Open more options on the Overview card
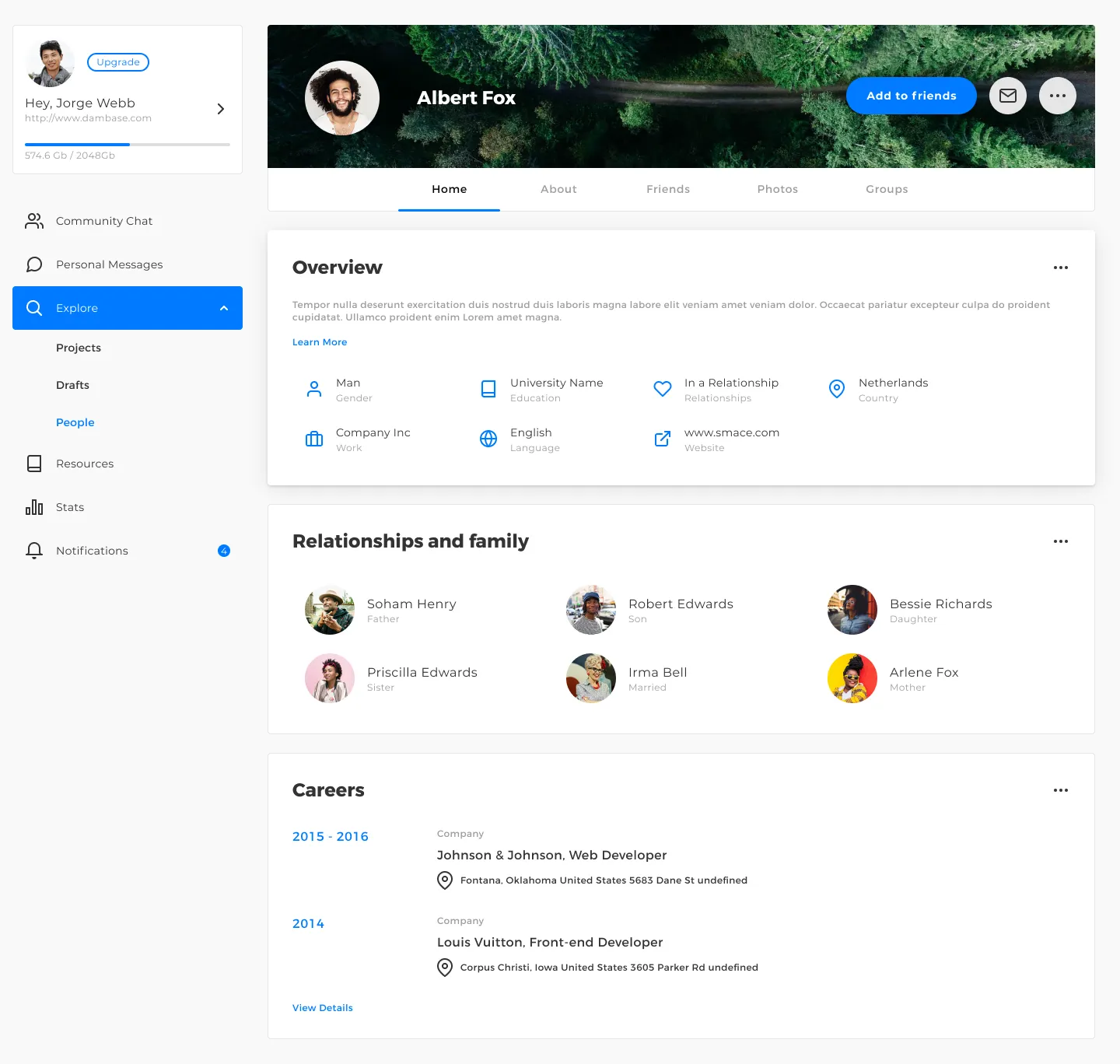This screenshot has height=1064, width=1120. pyautogui.click(x=1060, y=268)
